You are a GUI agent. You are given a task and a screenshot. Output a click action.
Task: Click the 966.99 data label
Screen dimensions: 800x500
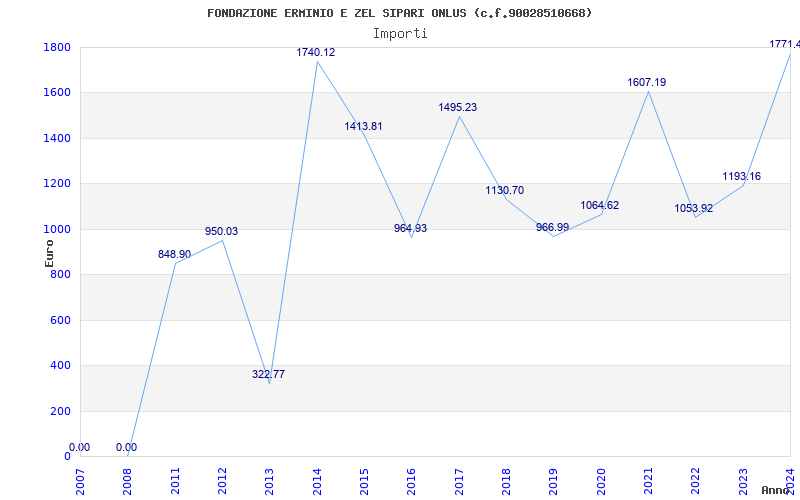[x=553, y=227]
